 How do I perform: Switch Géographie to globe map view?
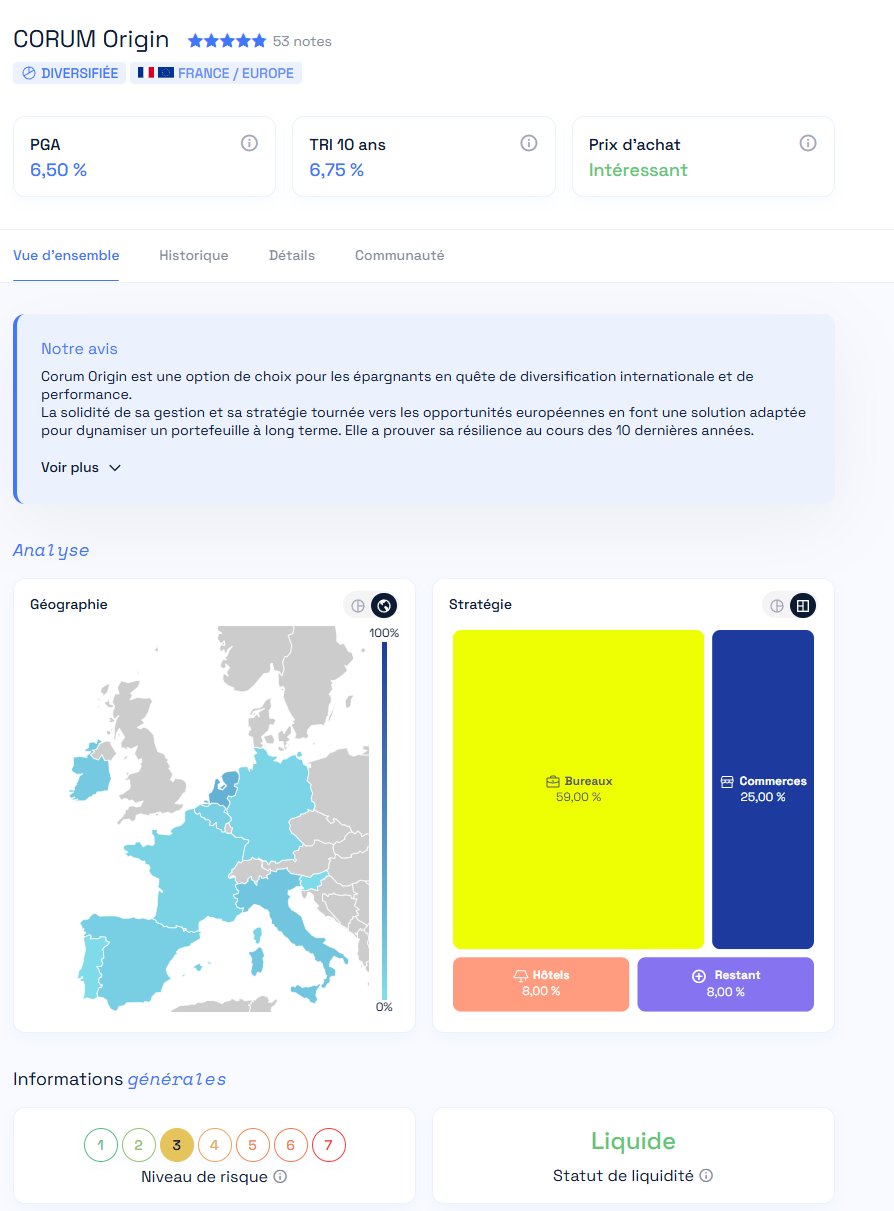(x=384, y=605)
